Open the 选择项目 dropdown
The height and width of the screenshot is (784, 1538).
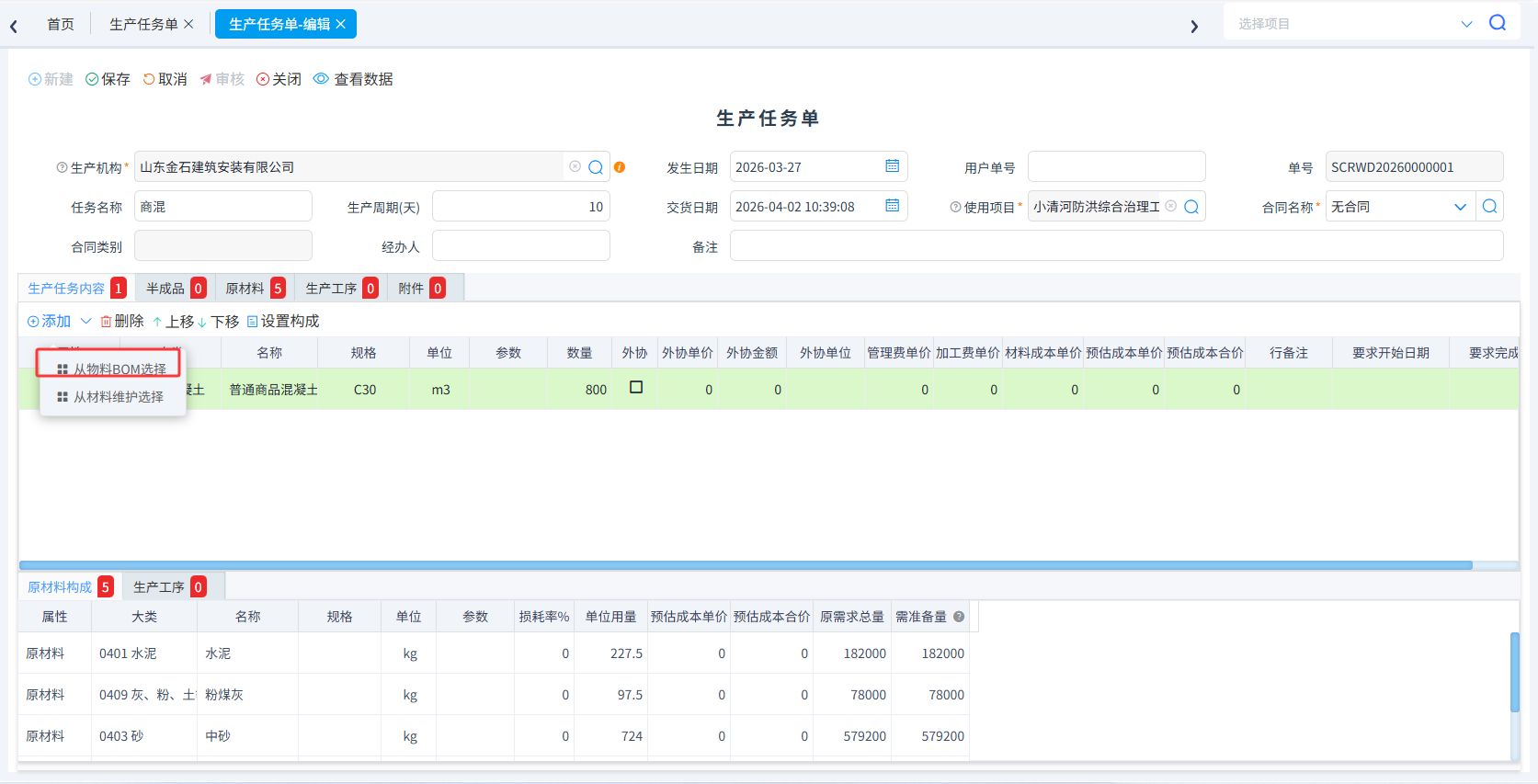coord(1466,24)
